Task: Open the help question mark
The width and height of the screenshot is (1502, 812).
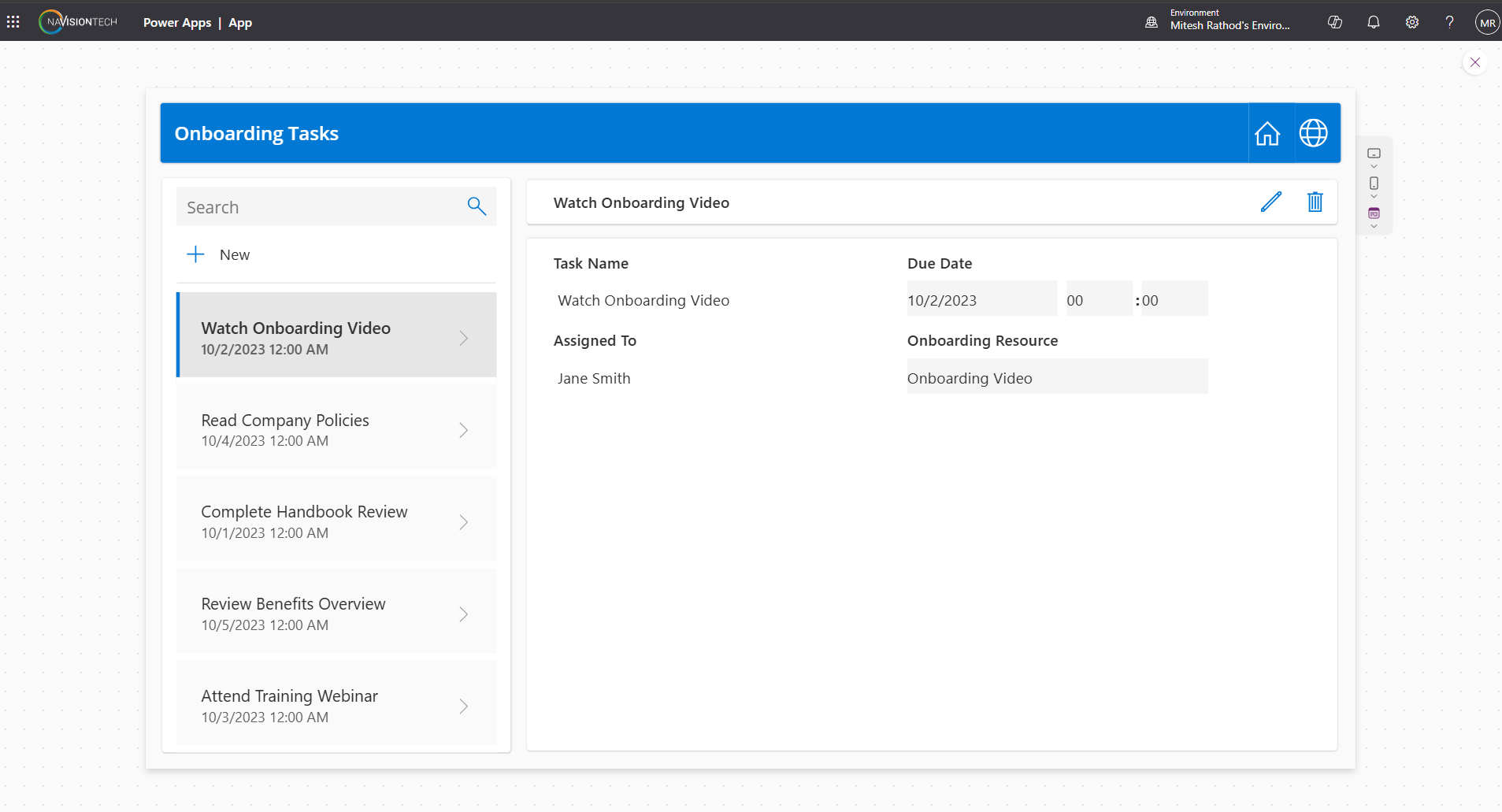Action: [x=1449, y=22]
